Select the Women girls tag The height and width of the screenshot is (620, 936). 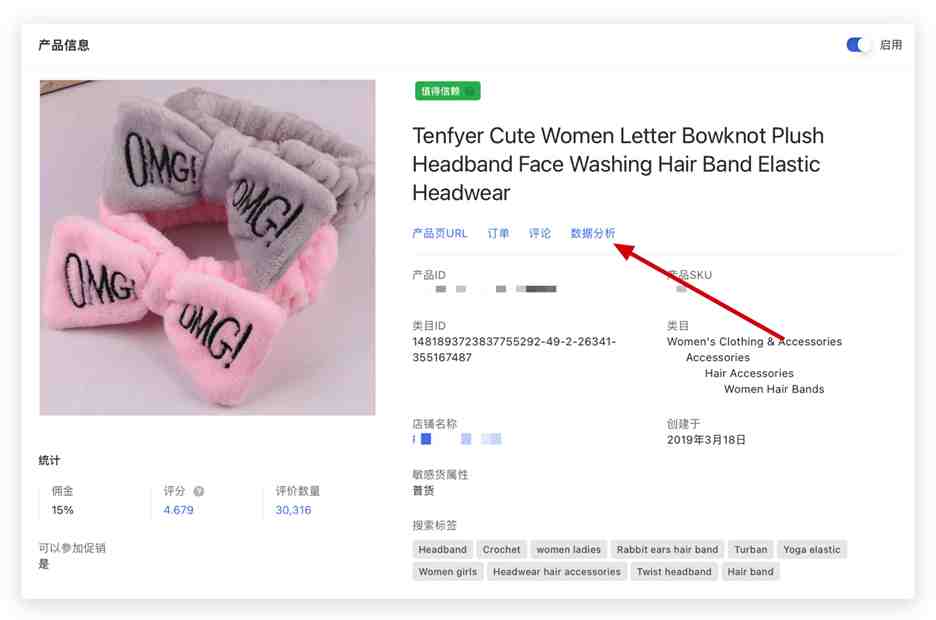point(448,572)
